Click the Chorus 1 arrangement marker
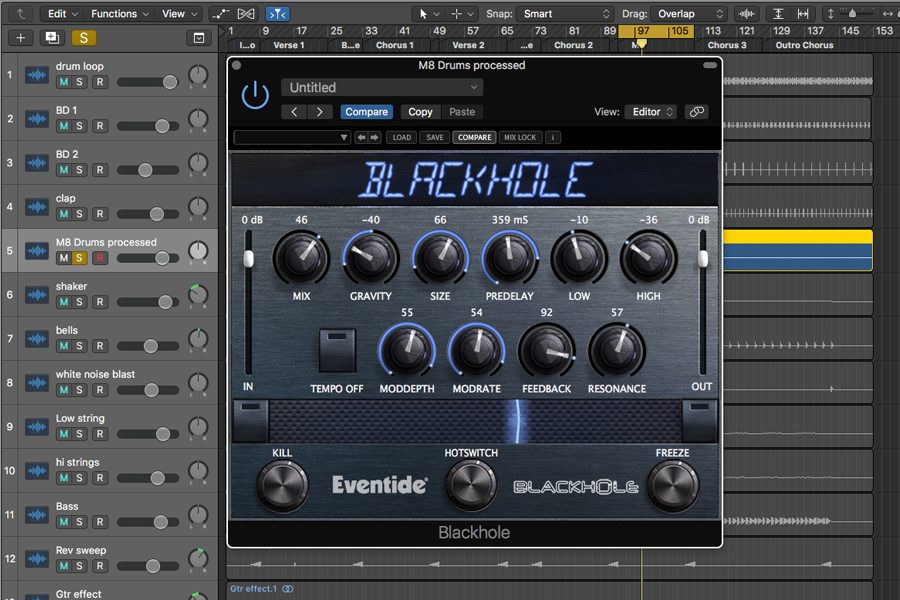The image size is (900, 600). pyautogui.click(x=392, y=45)
